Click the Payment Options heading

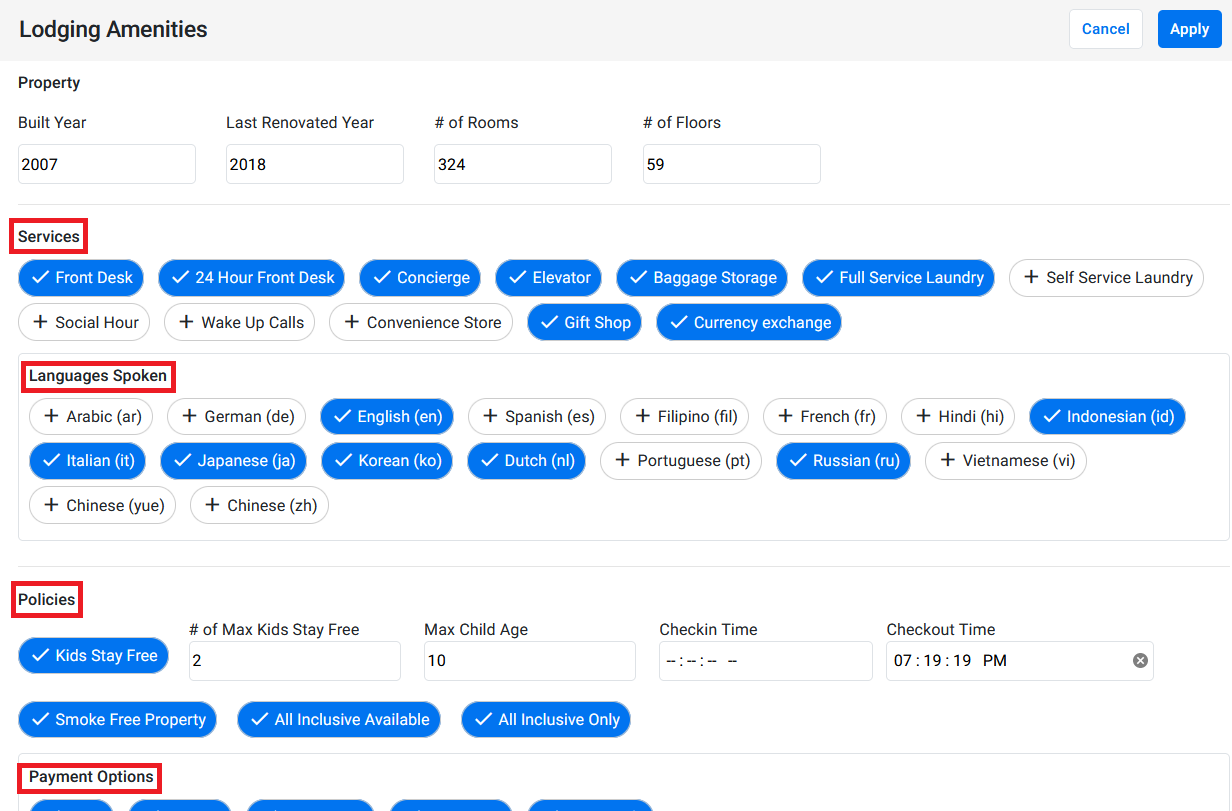tap(91, 777)
